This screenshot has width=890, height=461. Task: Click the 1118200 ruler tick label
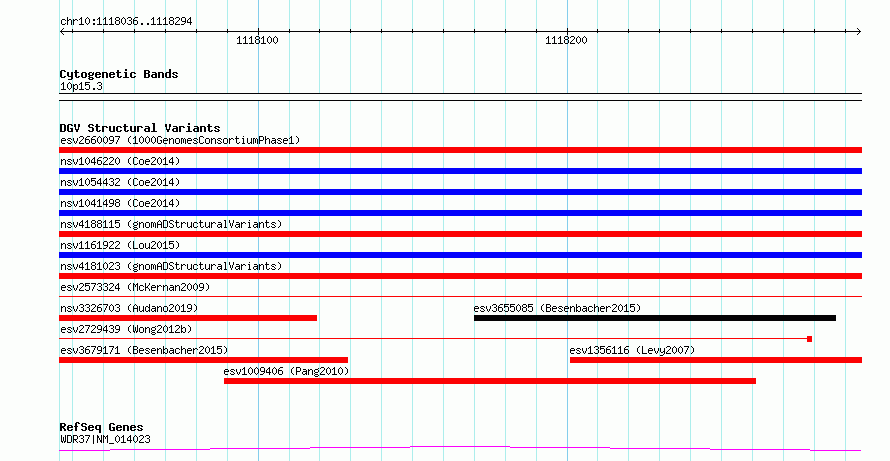(566, 40)
